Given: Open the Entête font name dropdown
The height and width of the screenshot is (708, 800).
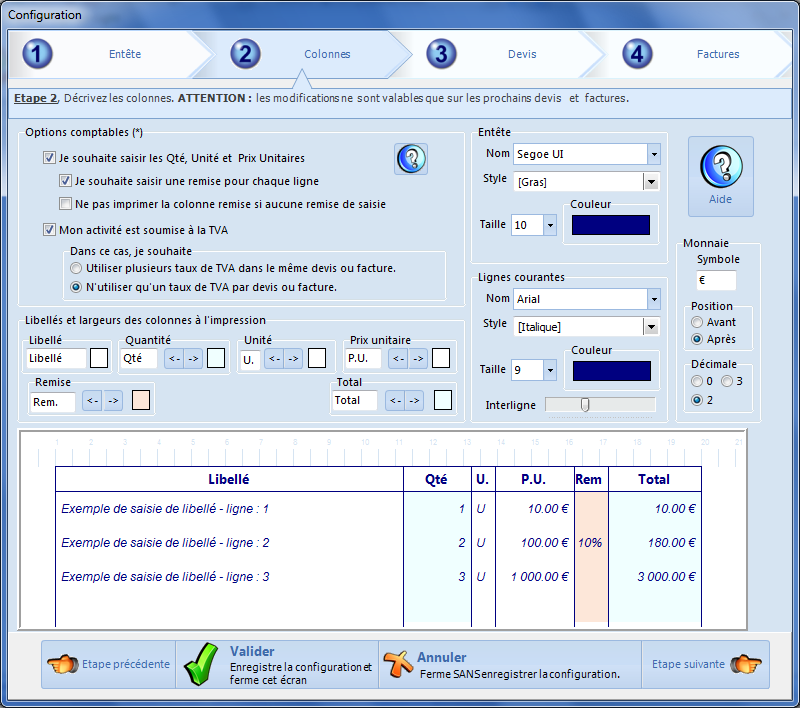Looking at the screenshot, I should 654,155.
